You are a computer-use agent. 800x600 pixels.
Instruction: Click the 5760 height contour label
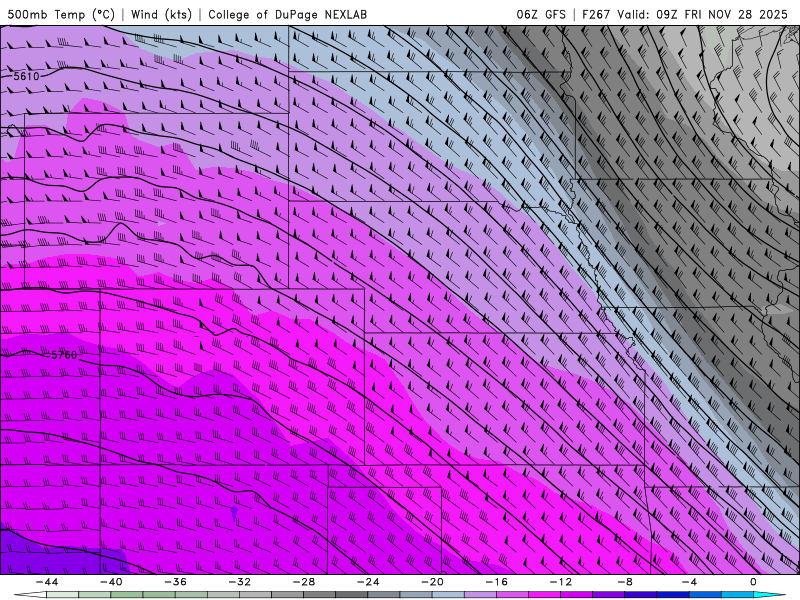64,355
